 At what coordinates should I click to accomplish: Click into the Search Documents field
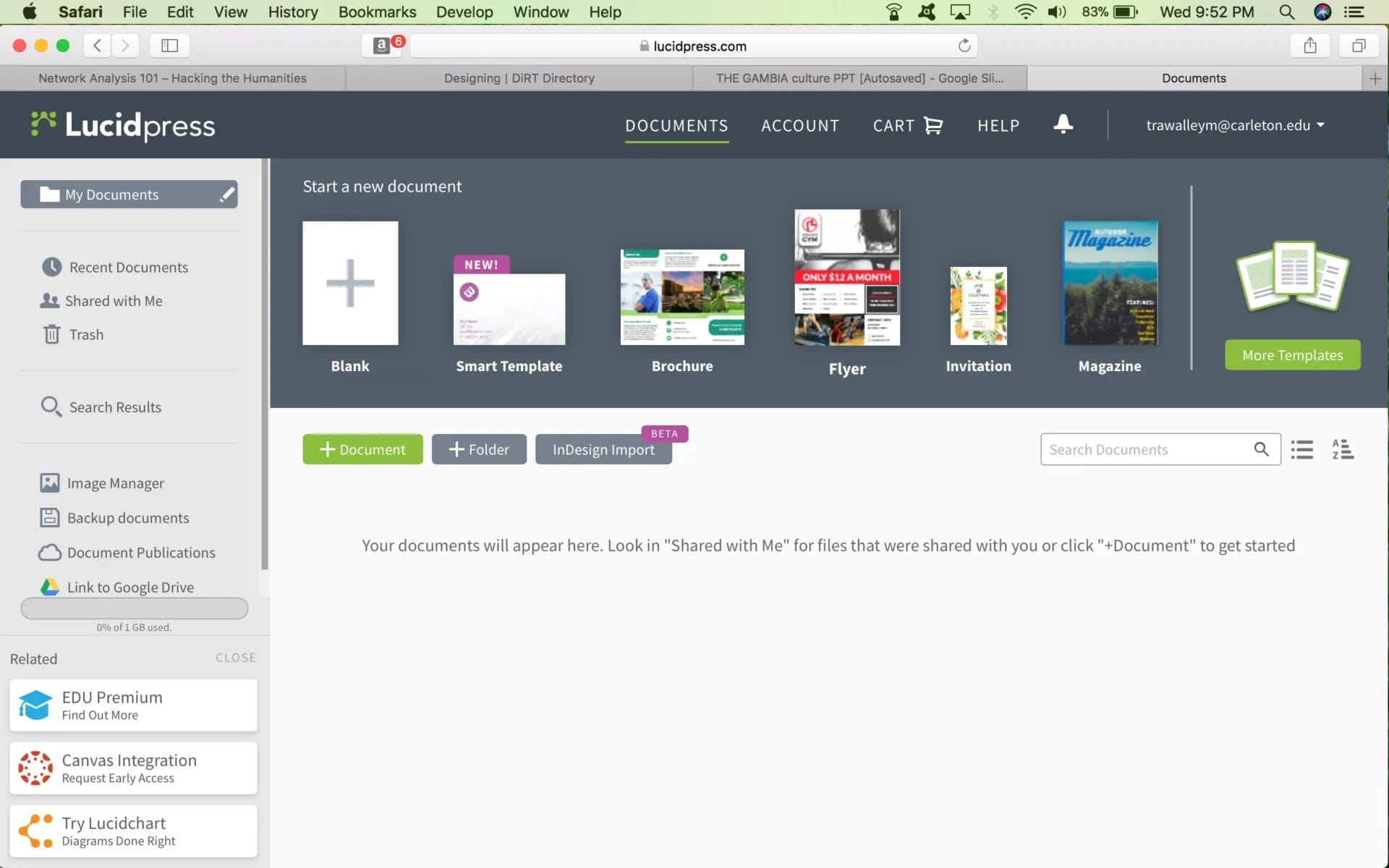pos(1143,450)
